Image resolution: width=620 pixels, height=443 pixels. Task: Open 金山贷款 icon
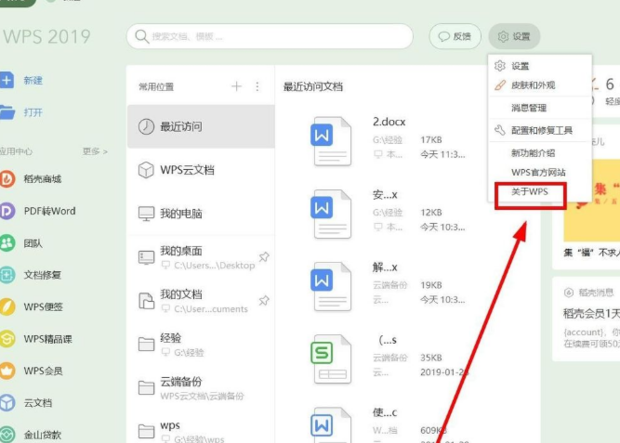point(7,435)
